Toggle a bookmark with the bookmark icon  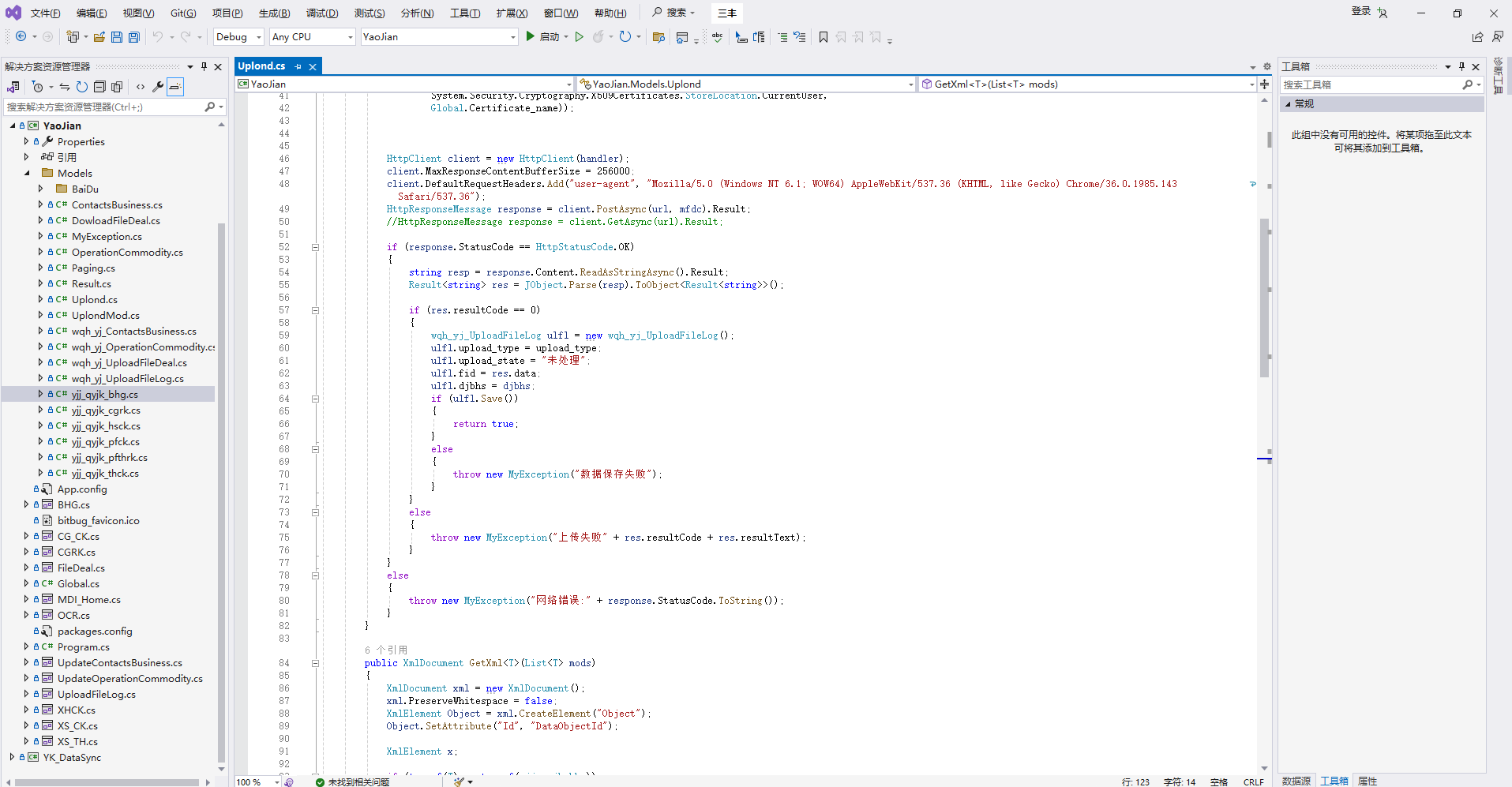824,36
